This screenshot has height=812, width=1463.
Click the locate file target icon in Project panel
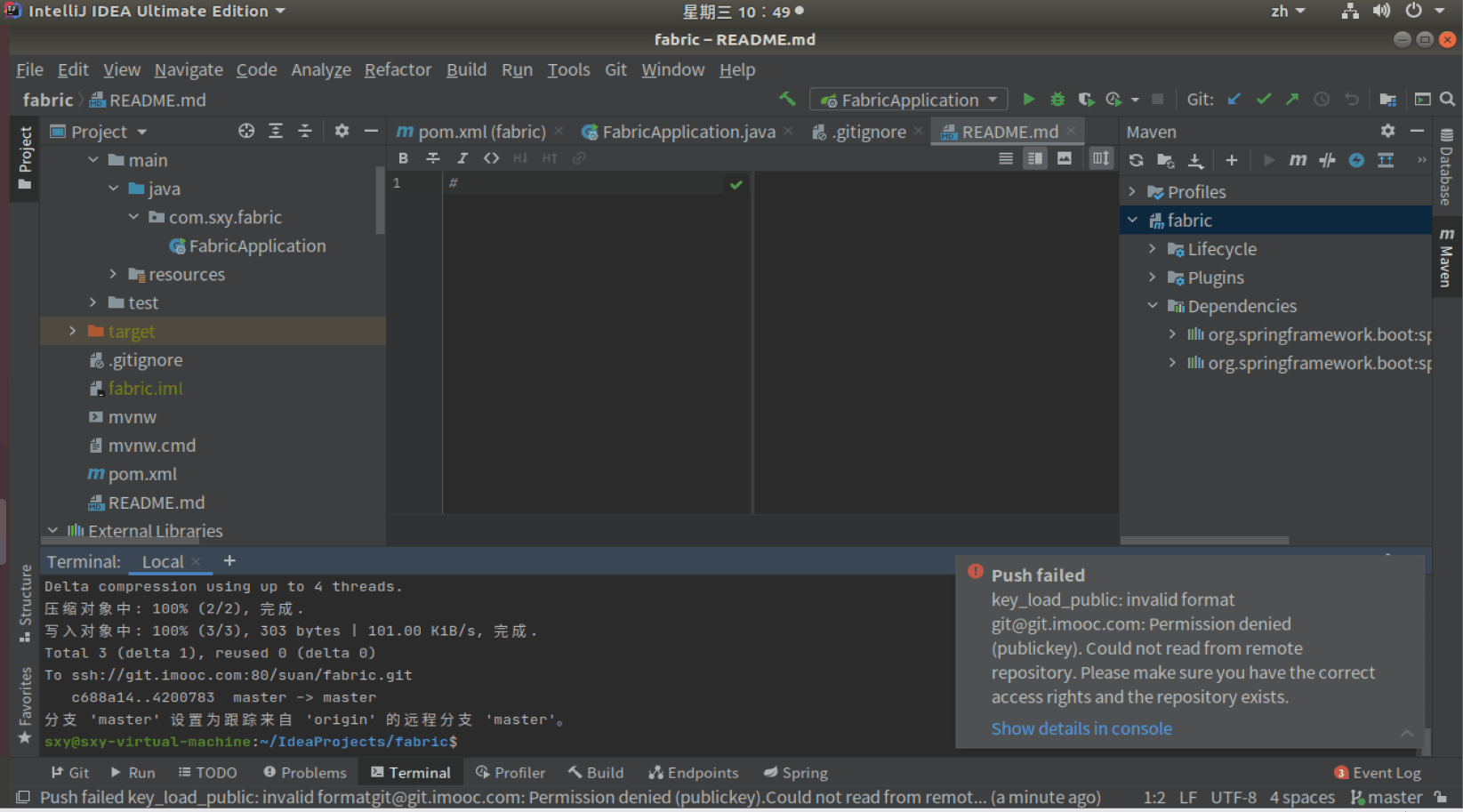246,131
